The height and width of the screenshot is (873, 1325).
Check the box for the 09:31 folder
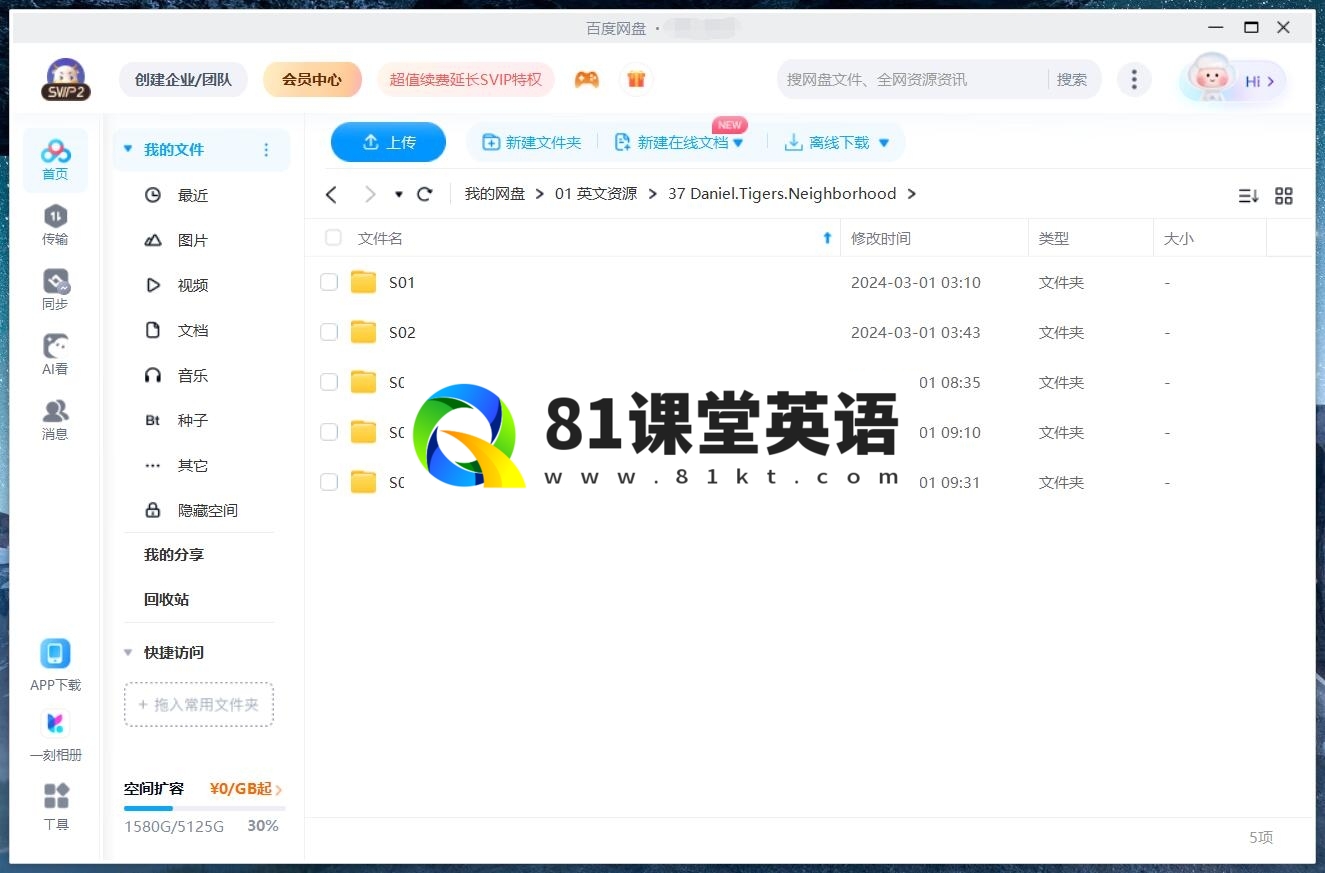(329, 482)
